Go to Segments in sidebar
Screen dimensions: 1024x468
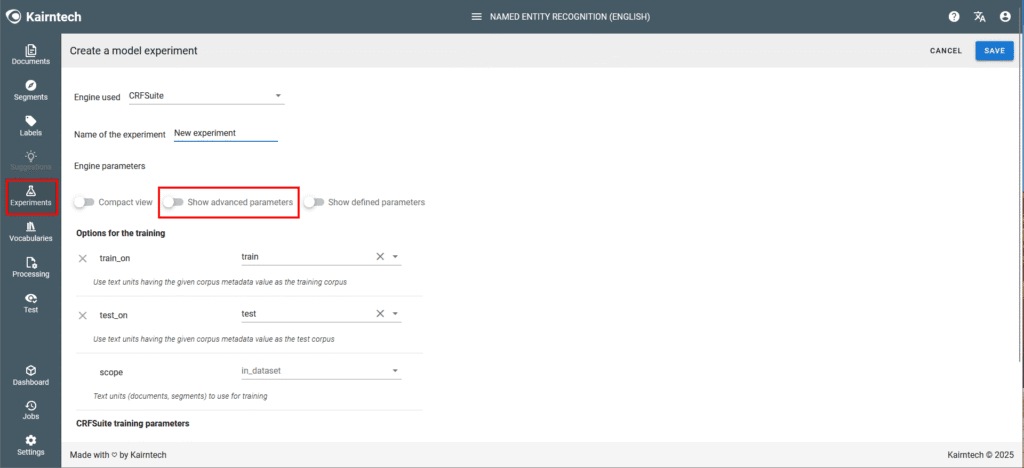pyautogui.click(x=31, y=90)
